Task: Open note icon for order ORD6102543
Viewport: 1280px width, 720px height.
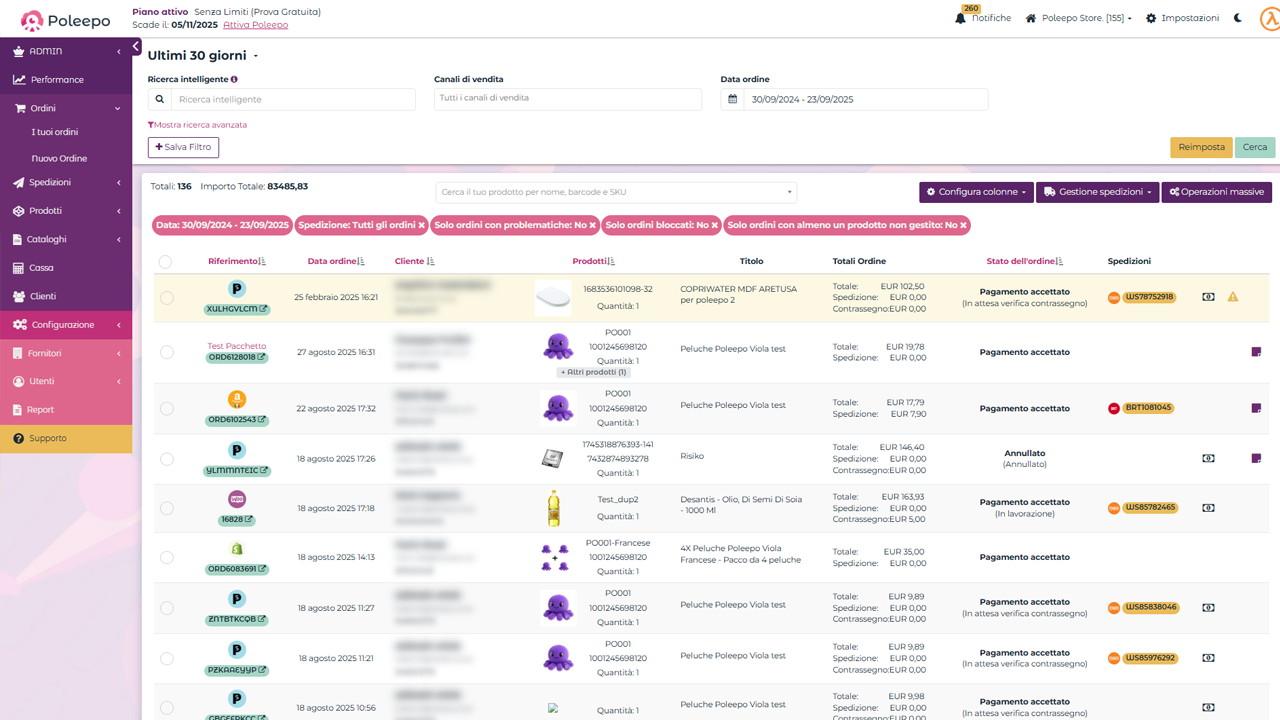Action: [x=1256, y=408]
